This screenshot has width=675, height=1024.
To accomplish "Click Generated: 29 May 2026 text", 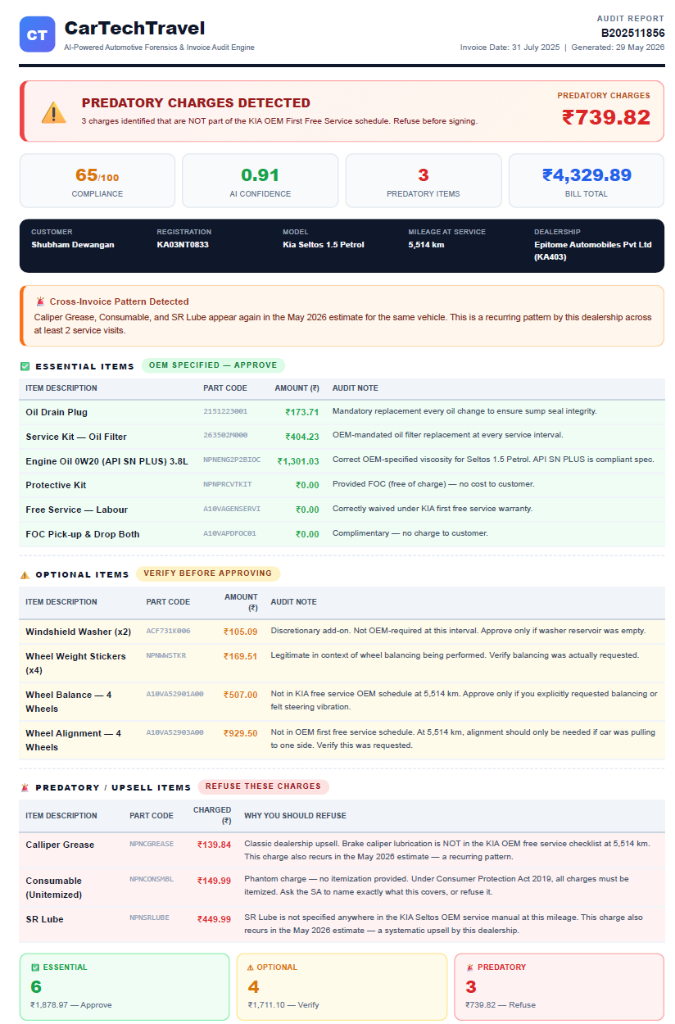I will pyautogui.click(x=618, y=47).
